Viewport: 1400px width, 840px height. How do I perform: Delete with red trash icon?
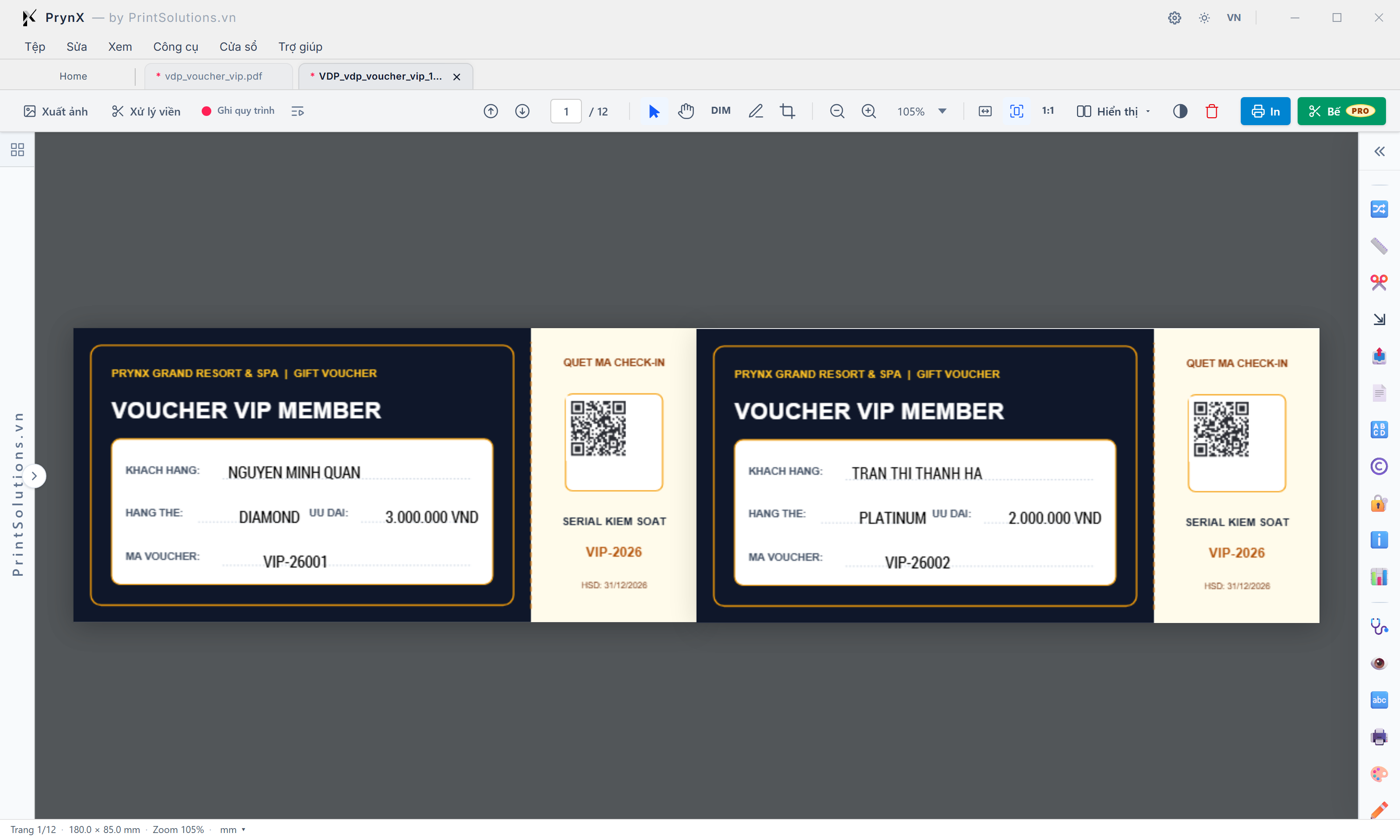[1211, 112]
